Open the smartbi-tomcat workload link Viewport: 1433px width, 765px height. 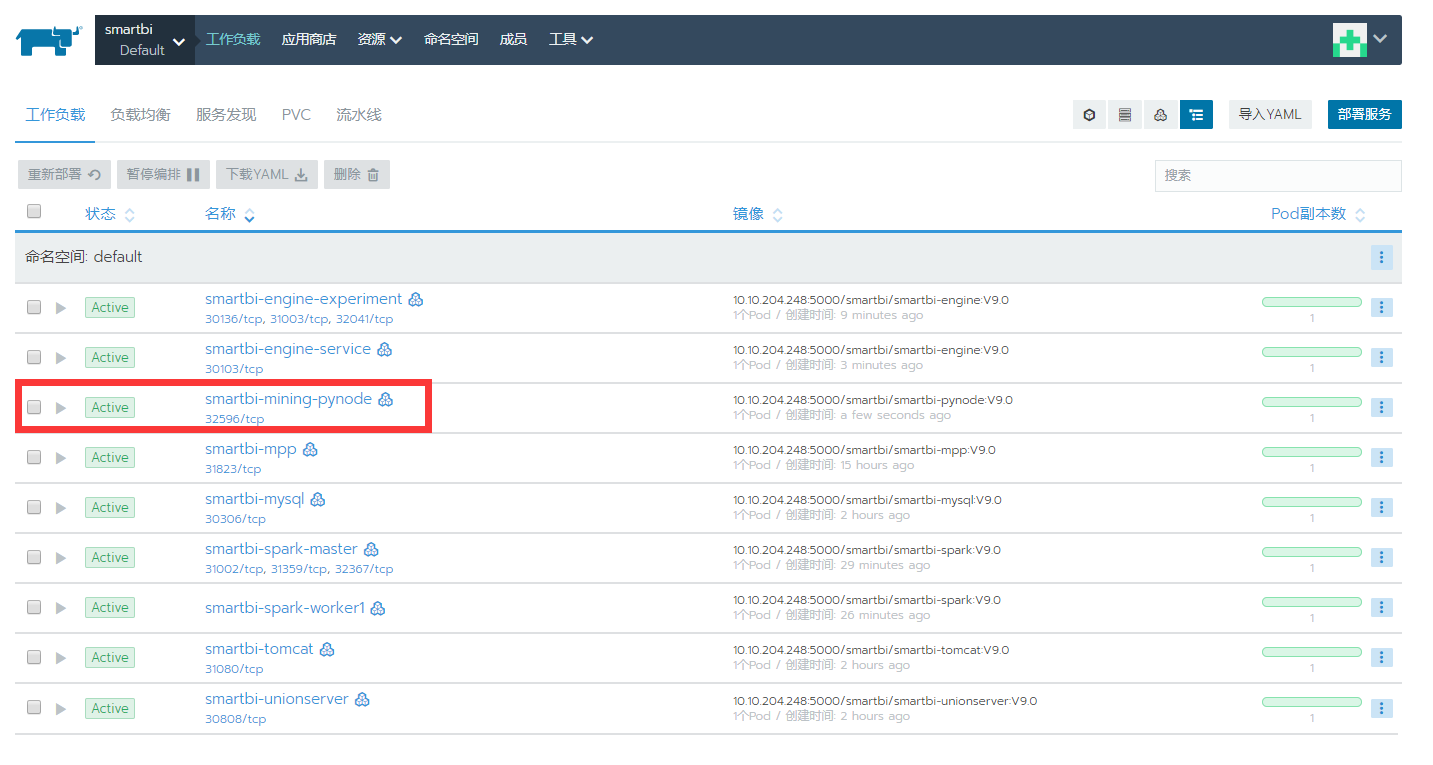click(x=259, y=649)
